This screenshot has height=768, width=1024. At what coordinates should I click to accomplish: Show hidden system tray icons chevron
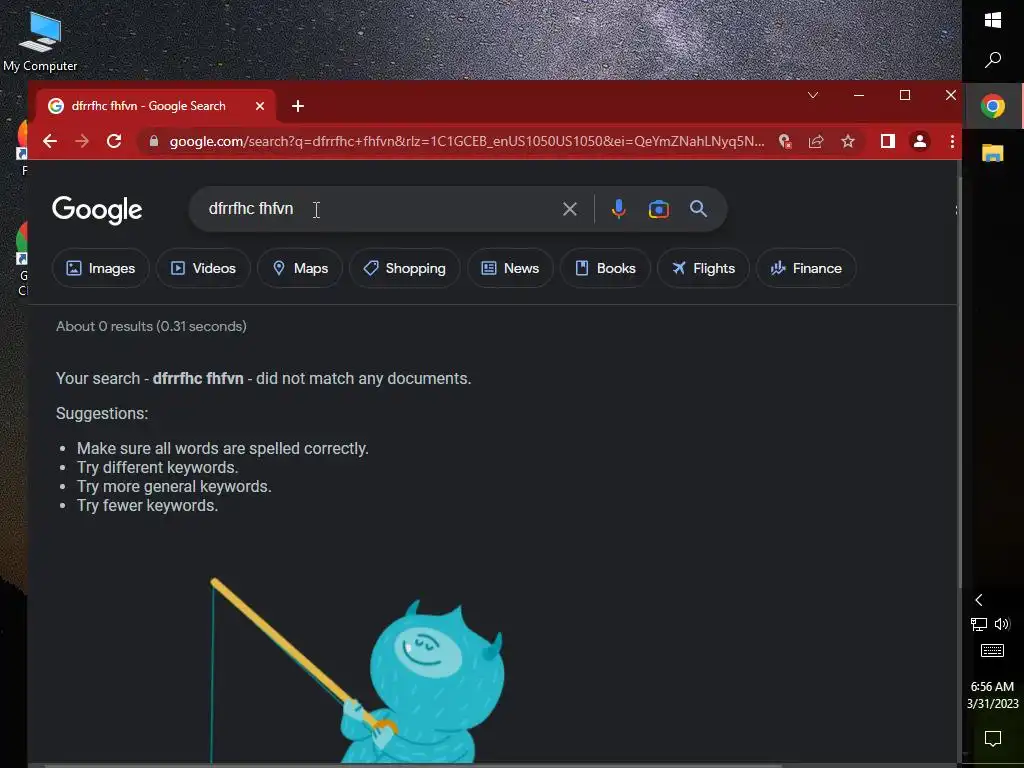(978, 600)
